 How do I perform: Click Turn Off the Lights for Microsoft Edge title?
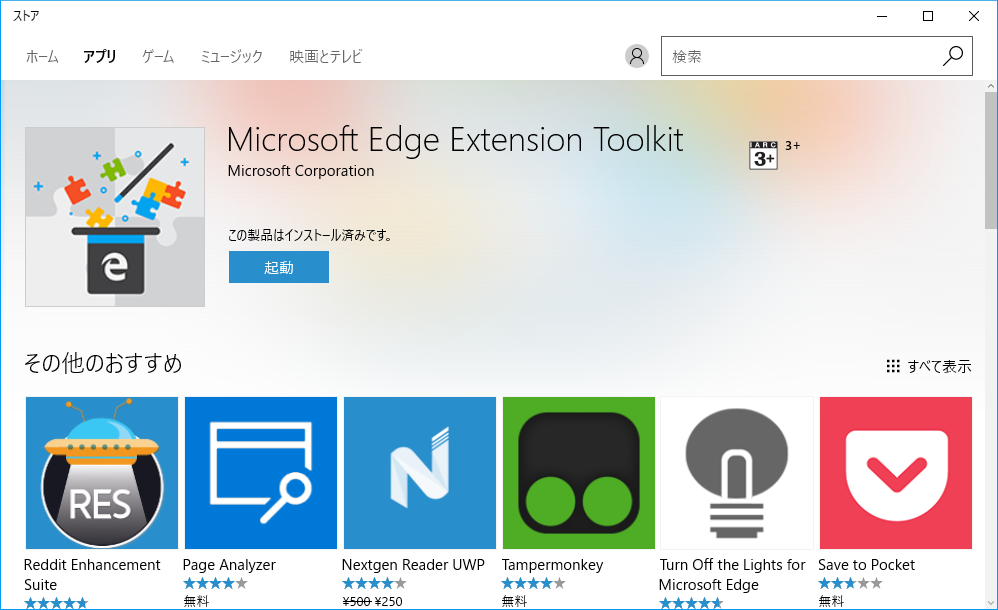(732, 574)
